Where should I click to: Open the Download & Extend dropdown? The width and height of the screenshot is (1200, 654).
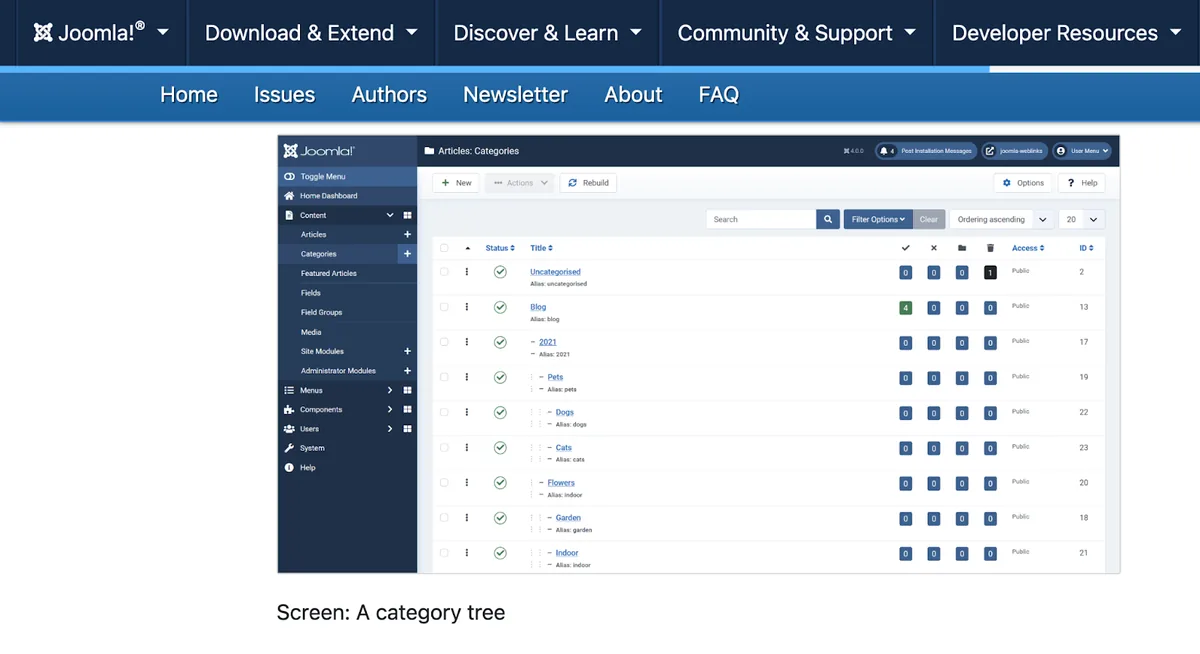coord(311,32)
